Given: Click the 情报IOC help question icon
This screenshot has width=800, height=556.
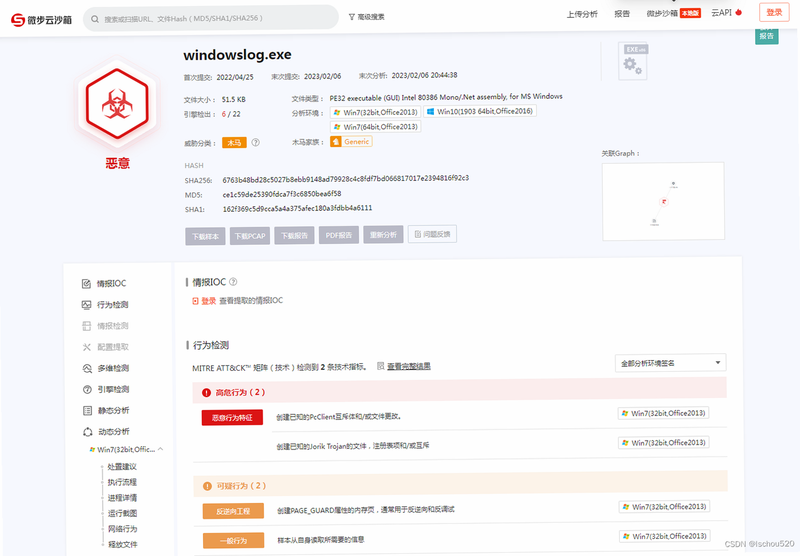Looking at the screenshot, I should 233,282.
